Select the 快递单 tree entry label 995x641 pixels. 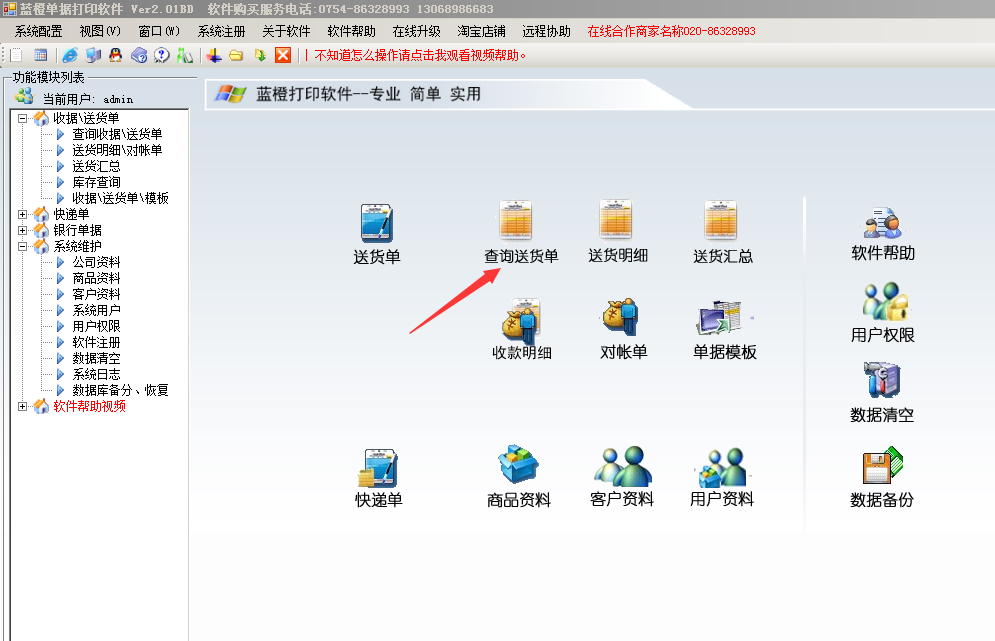[71, 215]
